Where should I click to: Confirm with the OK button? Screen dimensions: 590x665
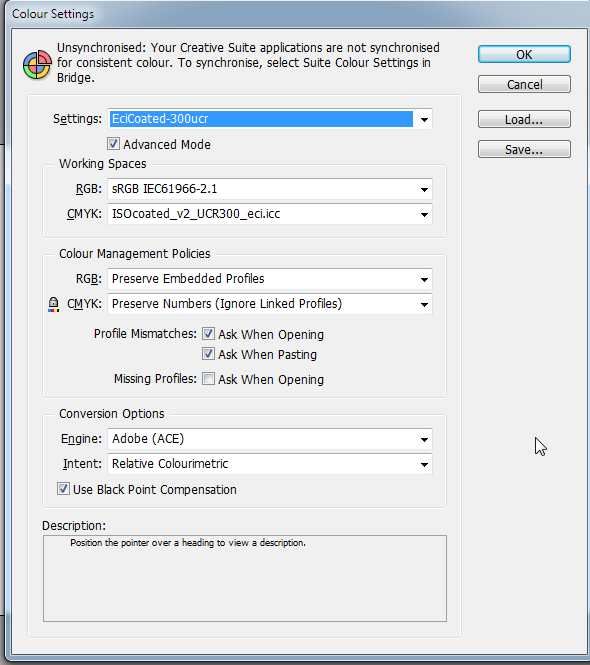524,54
